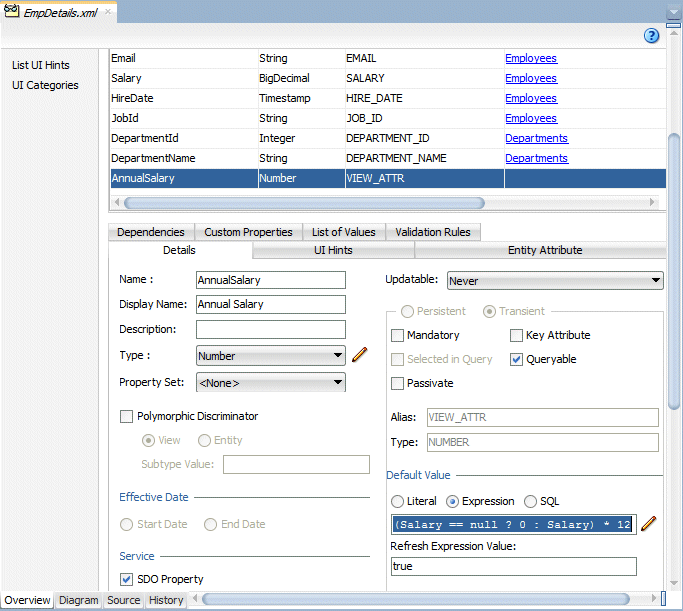683x611 pixels.
Task: Select the Email attribute name cell
Action: 184,58
